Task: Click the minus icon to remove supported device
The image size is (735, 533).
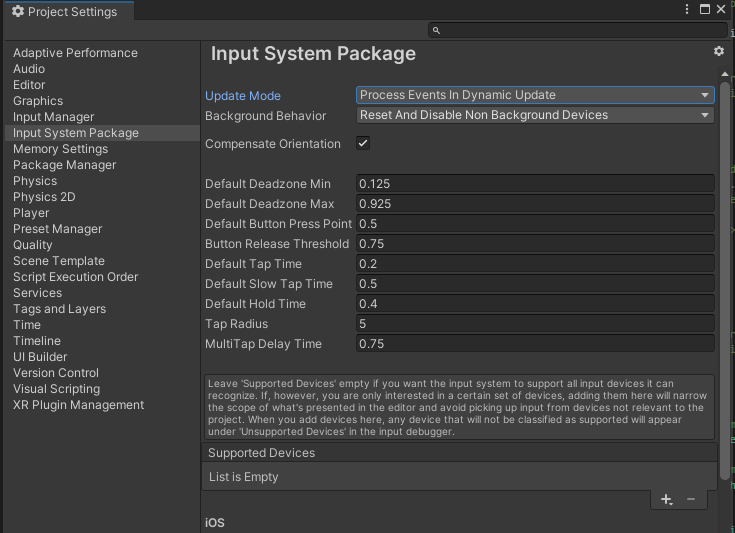Action: pyautogui.click(x=691, y=499)
